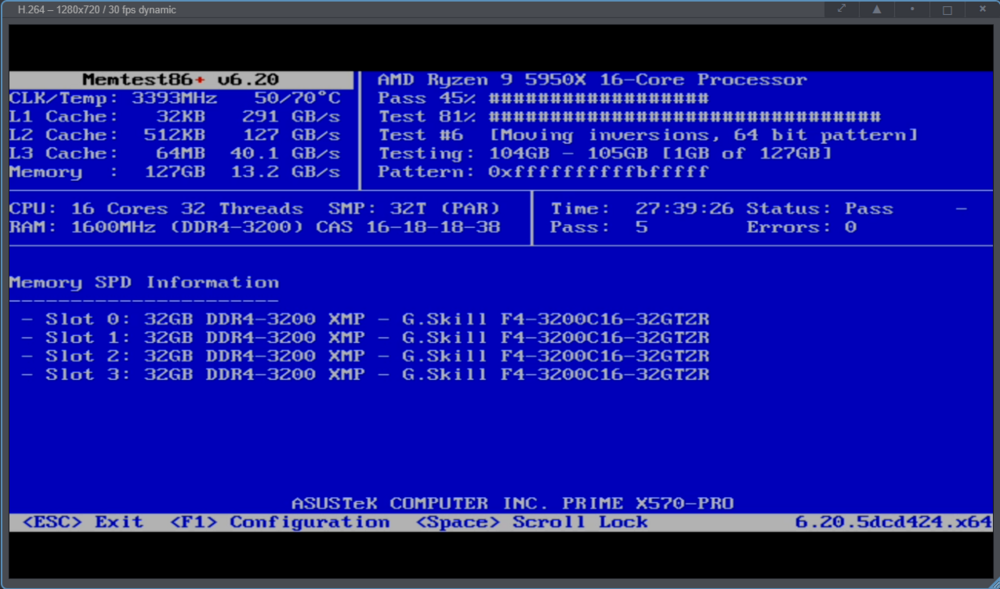Click the L2 Cache 512KB row
This screenshot has height=589, width=1000.
coord(175,135)
